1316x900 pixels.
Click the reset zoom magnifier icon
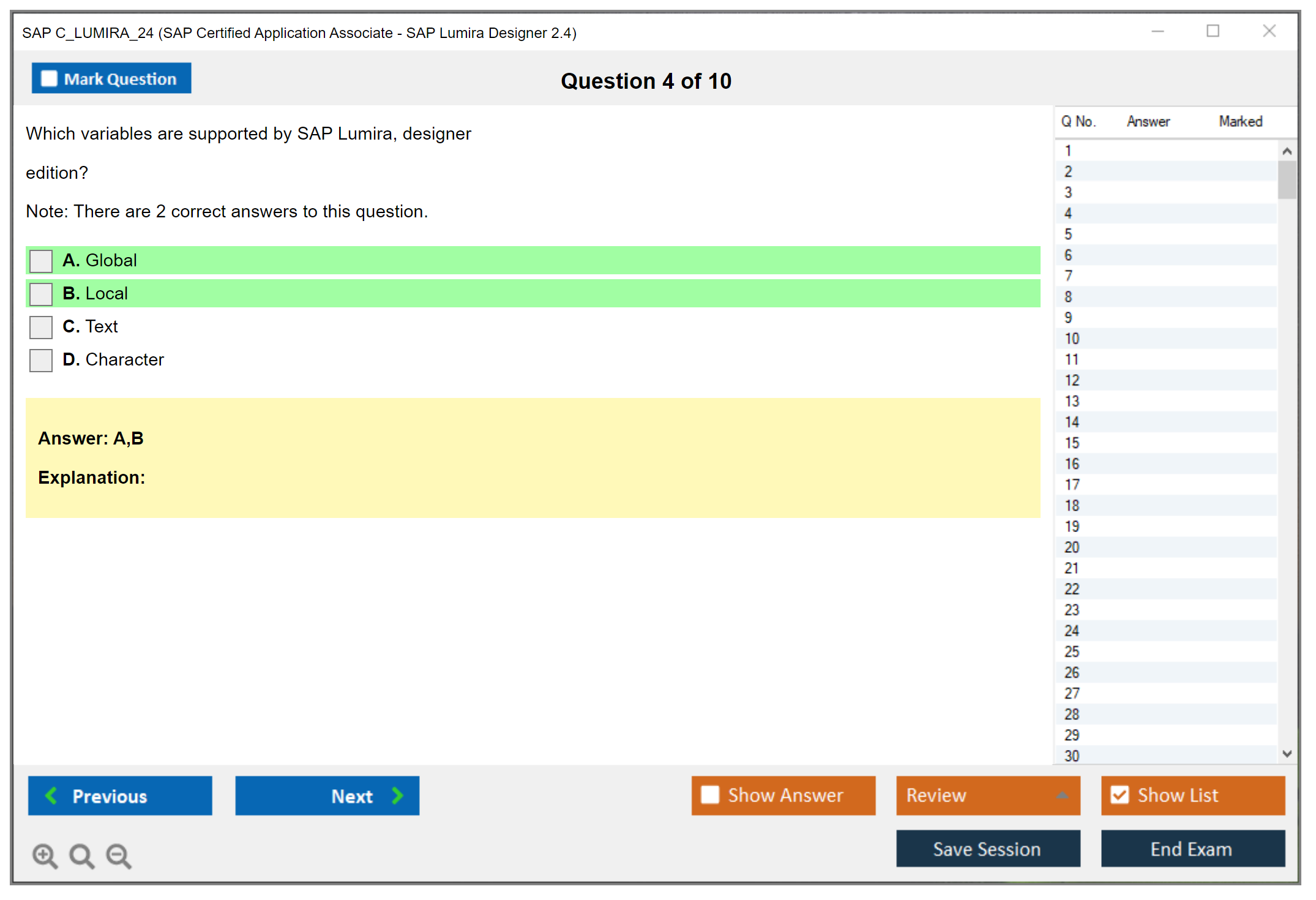click(x=81, y=855)
